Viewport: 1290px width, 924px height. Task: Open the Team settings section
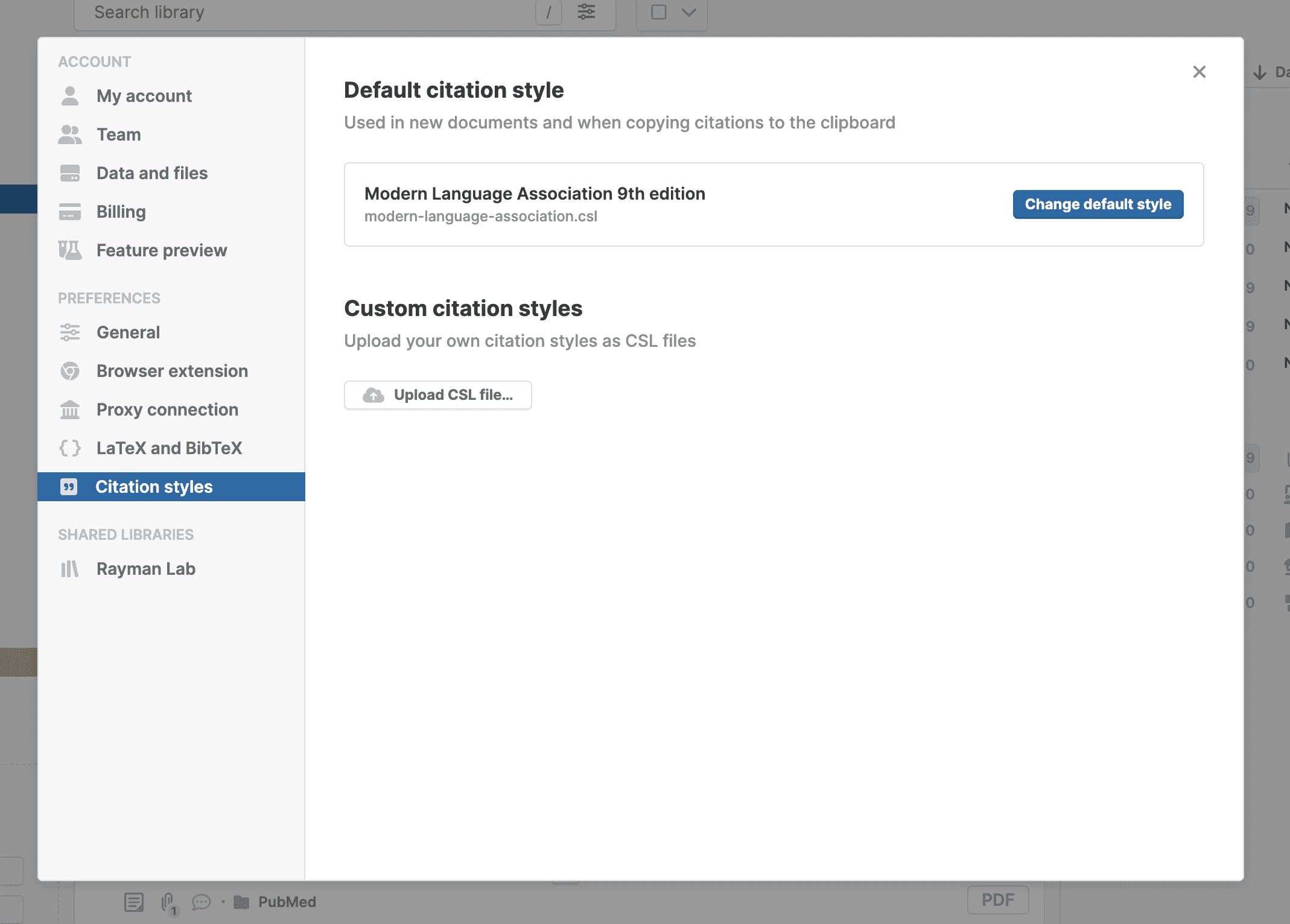(x=119, y=134)
